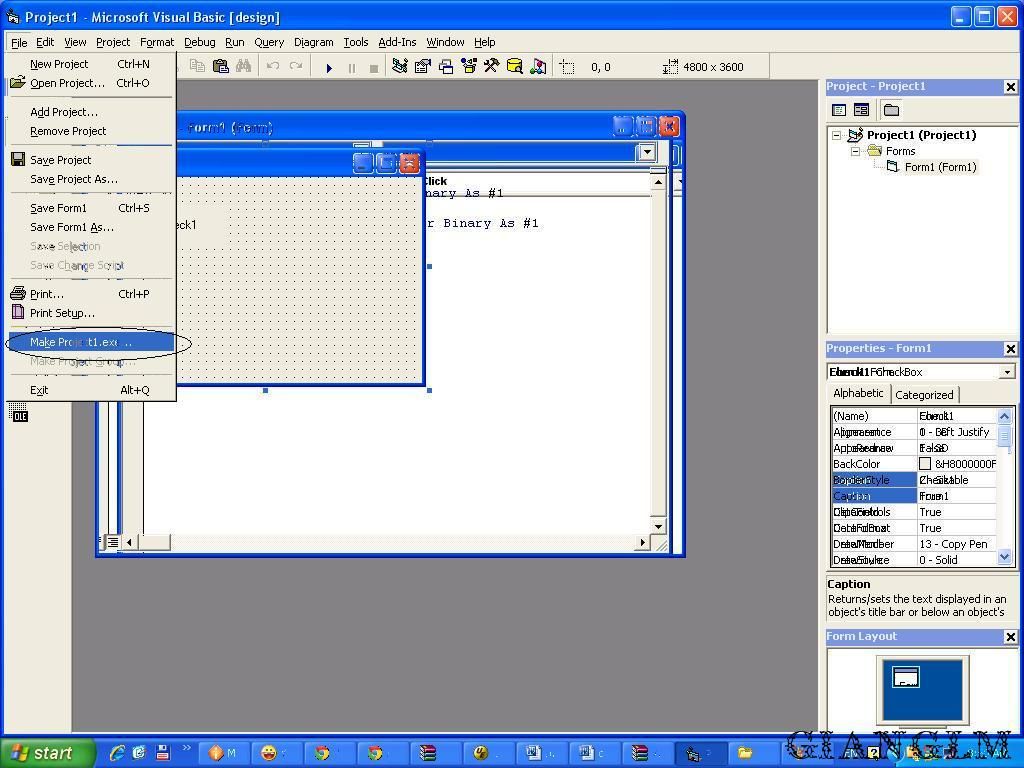The image size is (1024, 768).
Task: Collapse the Project1 tree node
Action: (837, 135)
